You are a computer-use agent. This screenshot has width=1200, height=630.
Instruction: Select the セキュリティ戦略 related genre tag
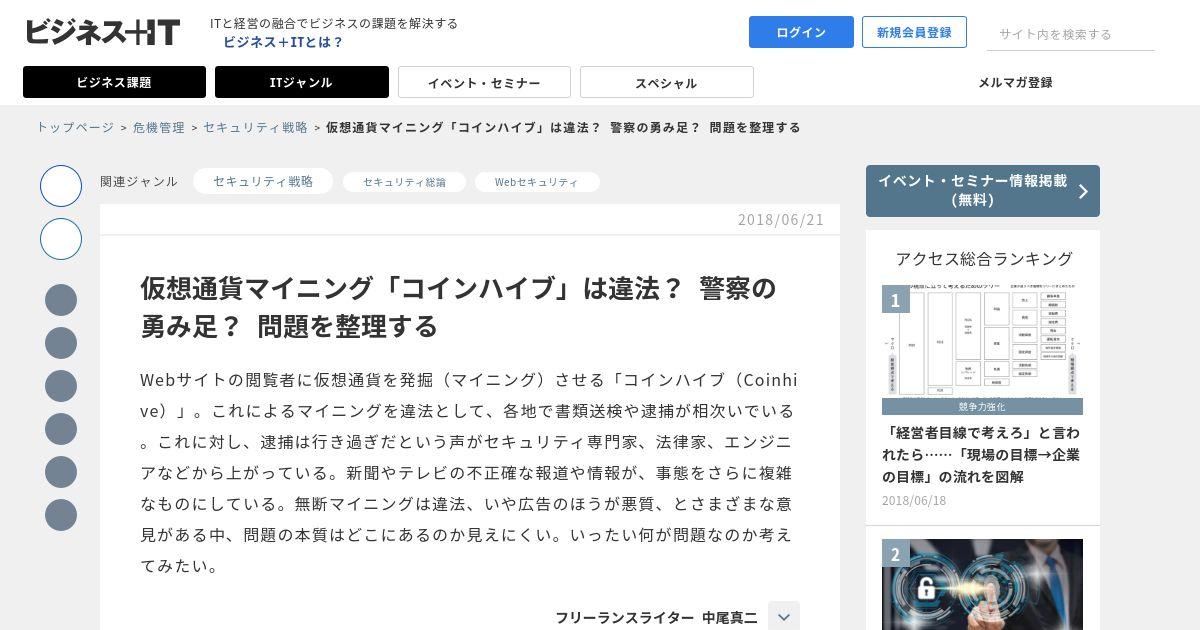click(x=263, y=181)
